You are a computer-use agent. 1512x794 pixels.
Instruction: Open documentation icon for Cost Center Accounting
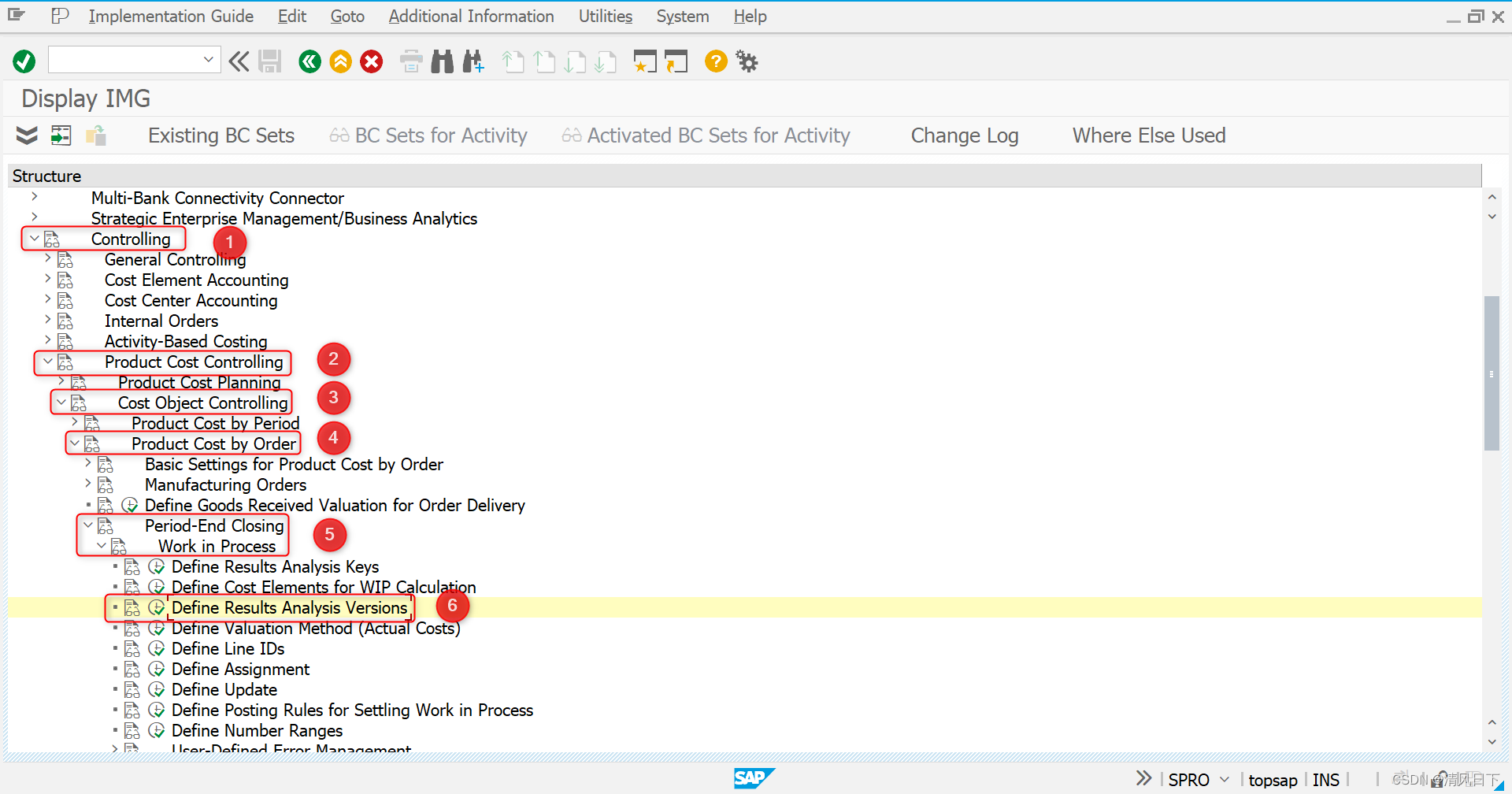(65, 301)
